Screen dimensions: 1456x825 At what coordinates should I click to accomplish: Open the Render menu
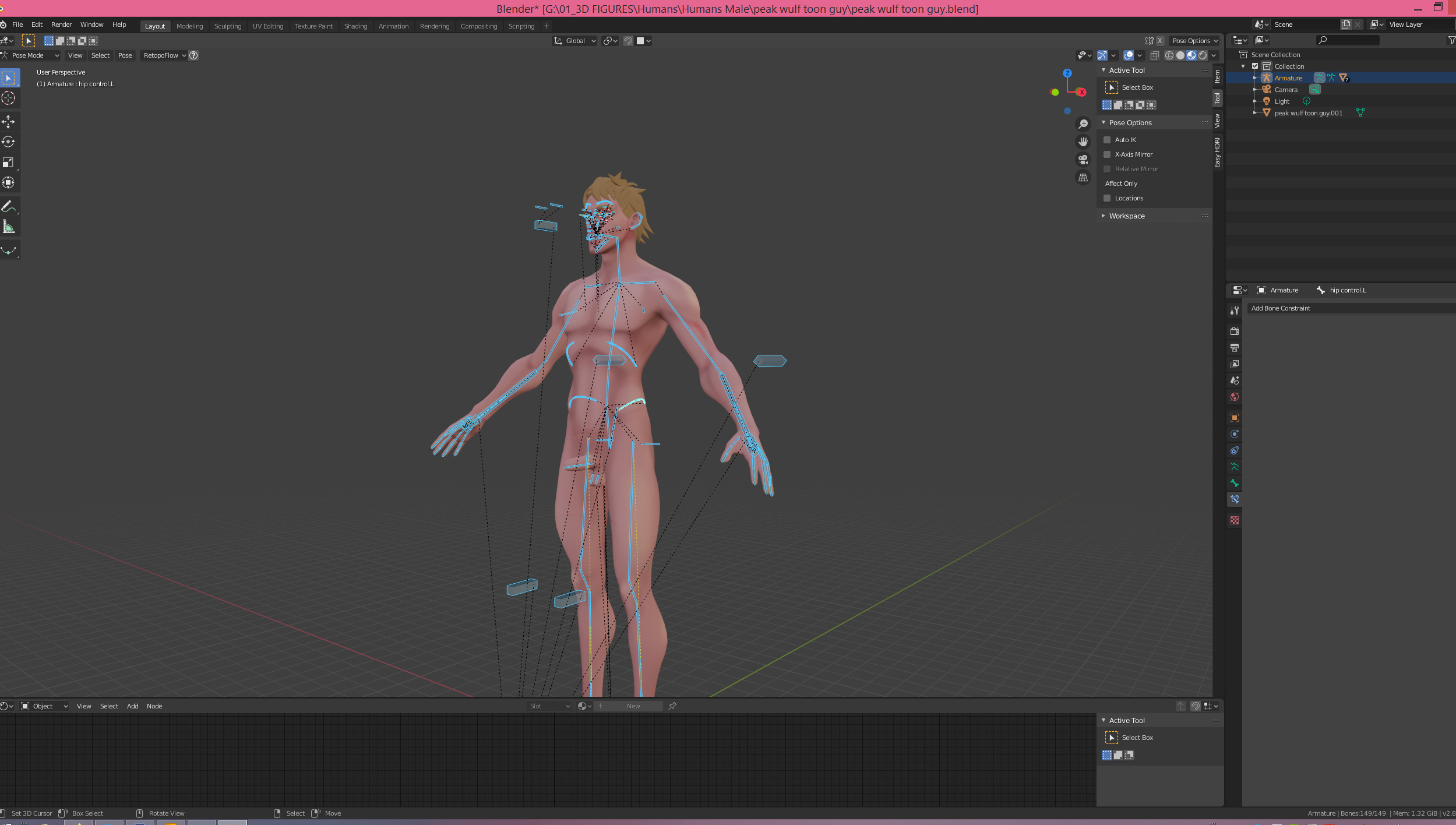point(61,24)
